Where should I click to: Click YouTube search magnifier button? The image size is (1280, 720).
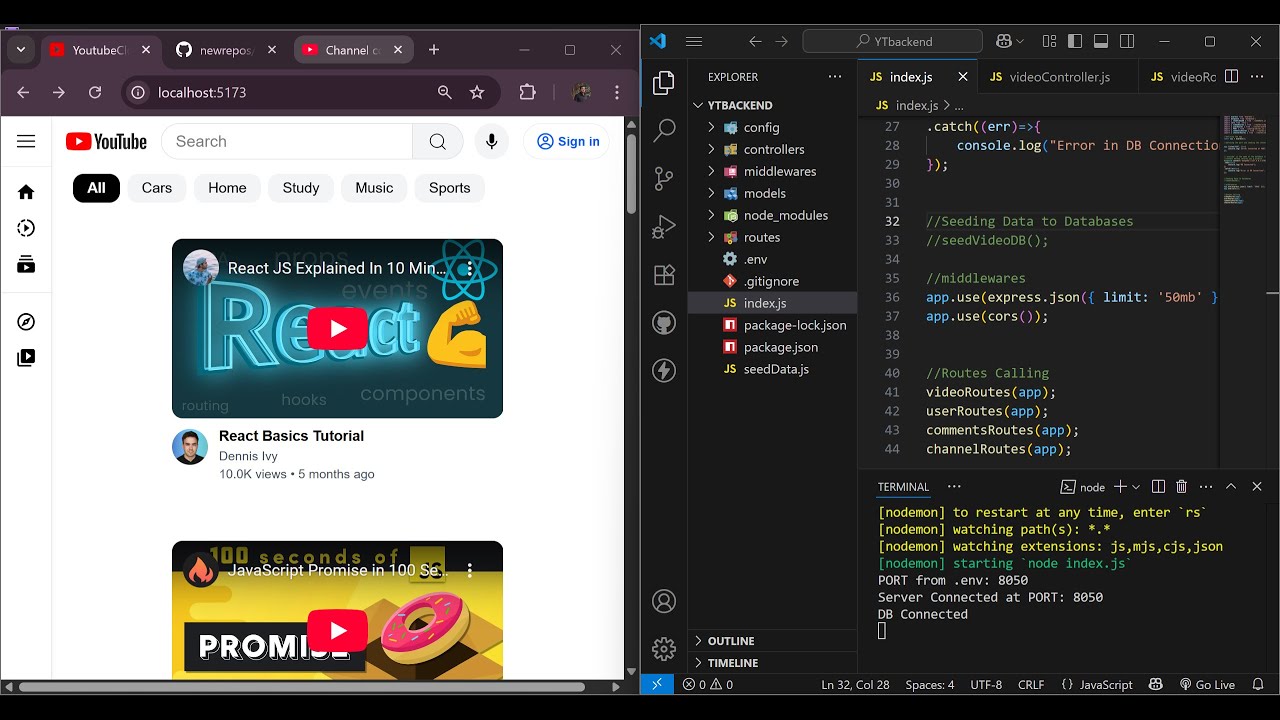coord(438,141)
